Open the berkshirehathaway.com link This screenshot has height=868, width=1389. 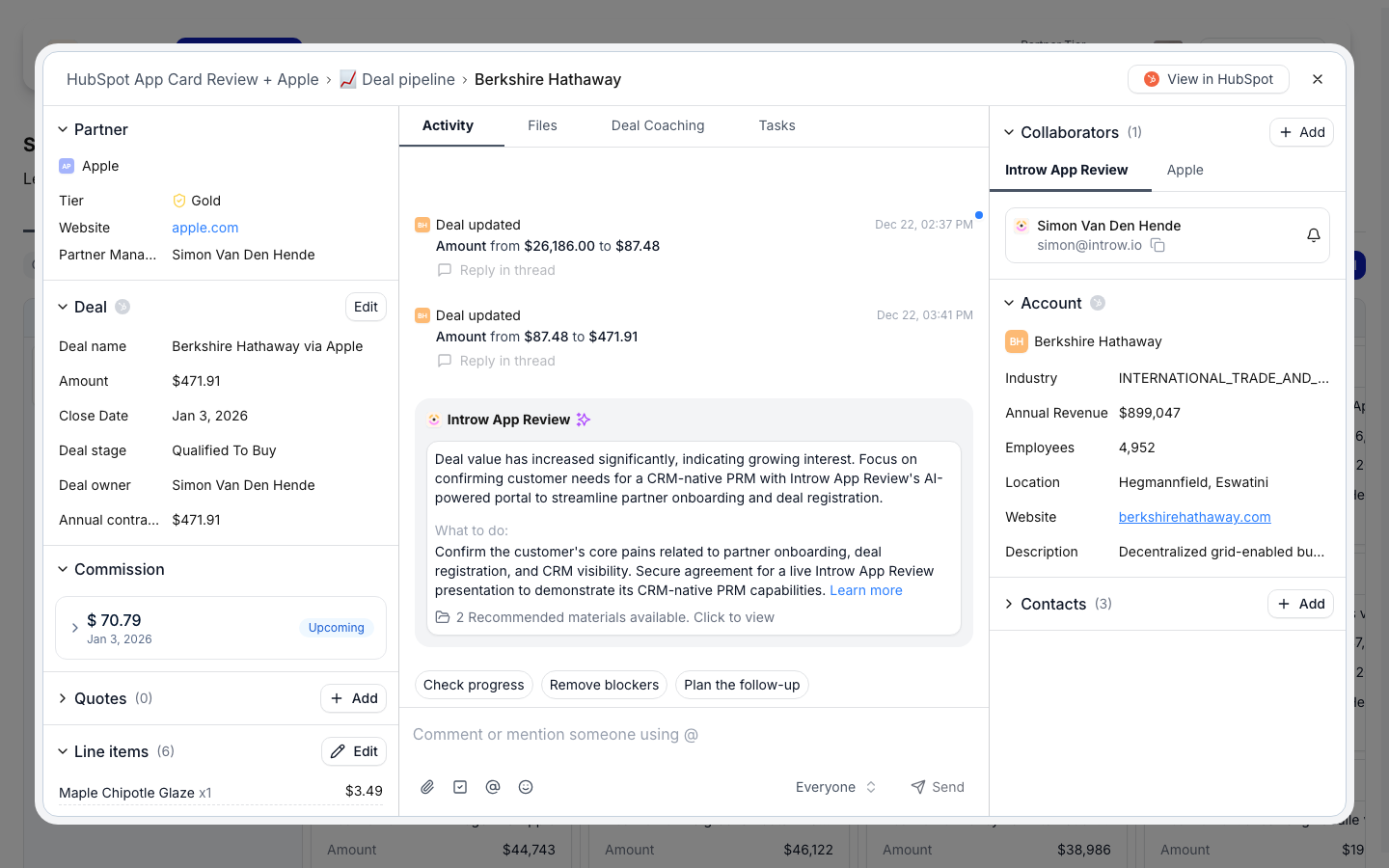[x=1194, y=517]
